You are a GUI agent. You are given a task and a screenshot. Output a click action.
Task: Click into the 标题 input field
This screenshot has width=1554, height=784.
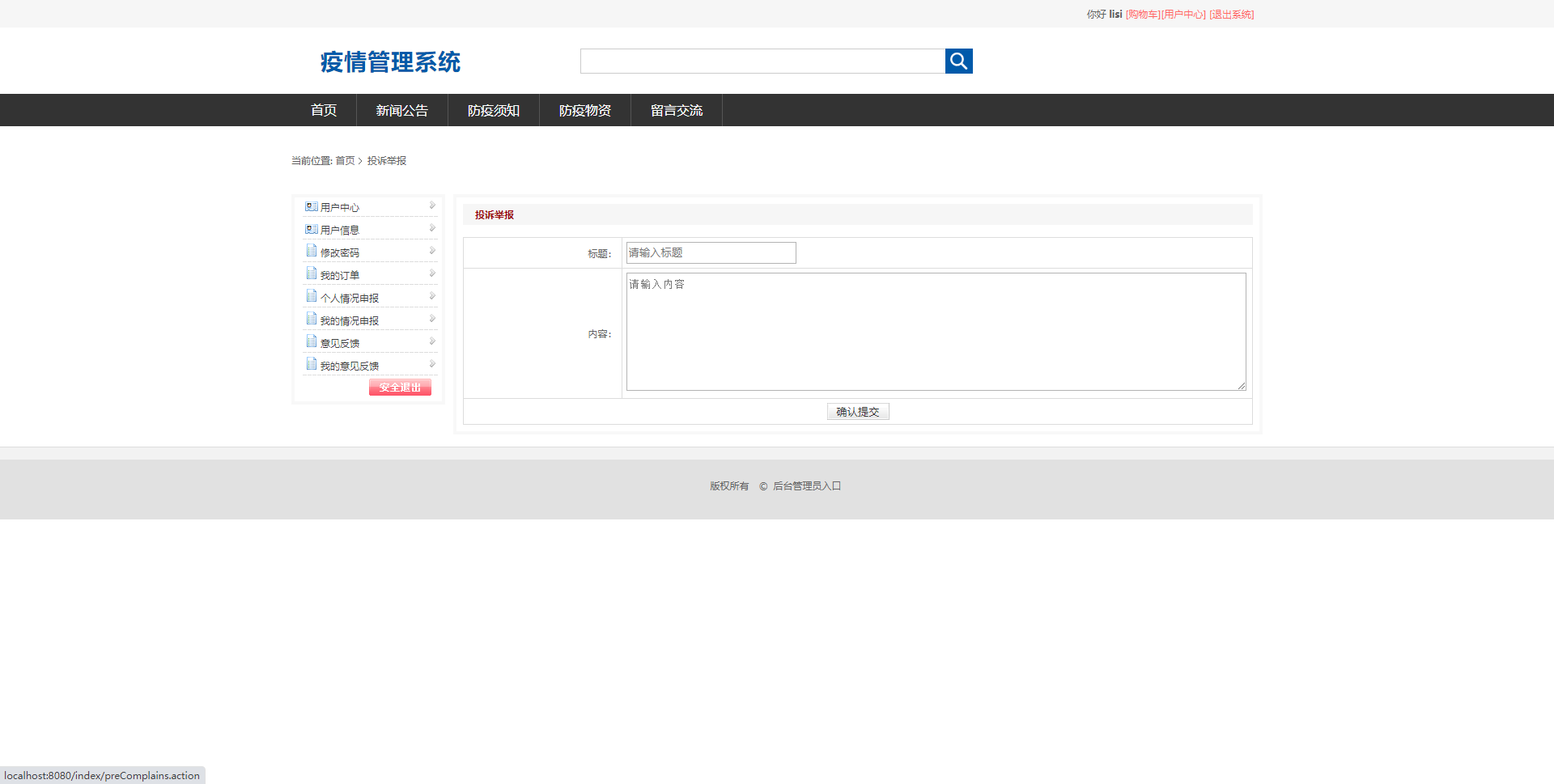coord(711,252)
